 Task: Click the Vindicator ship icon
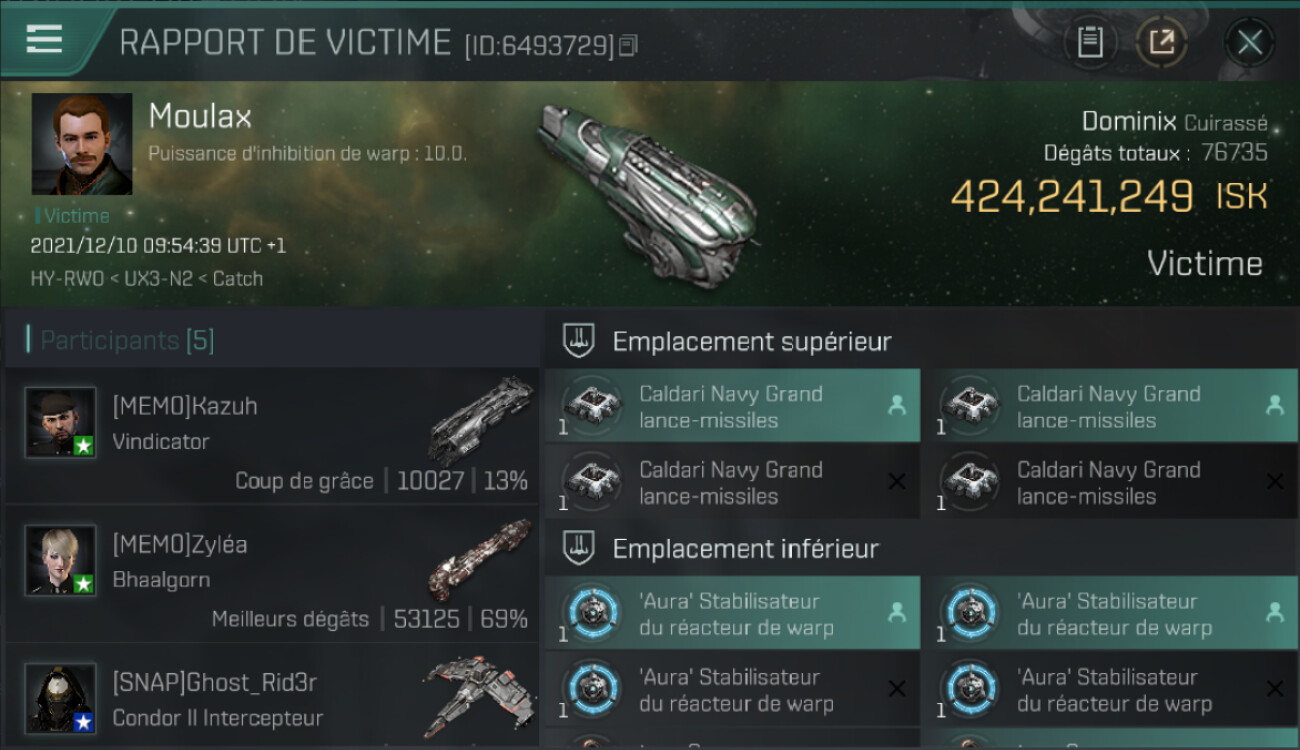click(481, 419)
